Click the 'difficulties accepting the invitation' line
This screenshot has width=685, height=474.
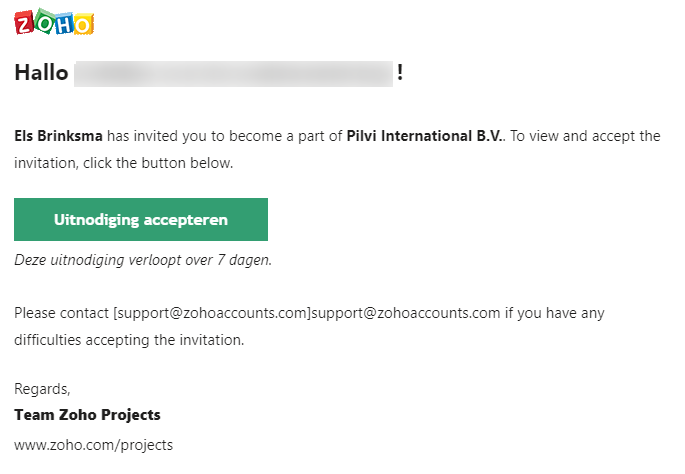129,340
